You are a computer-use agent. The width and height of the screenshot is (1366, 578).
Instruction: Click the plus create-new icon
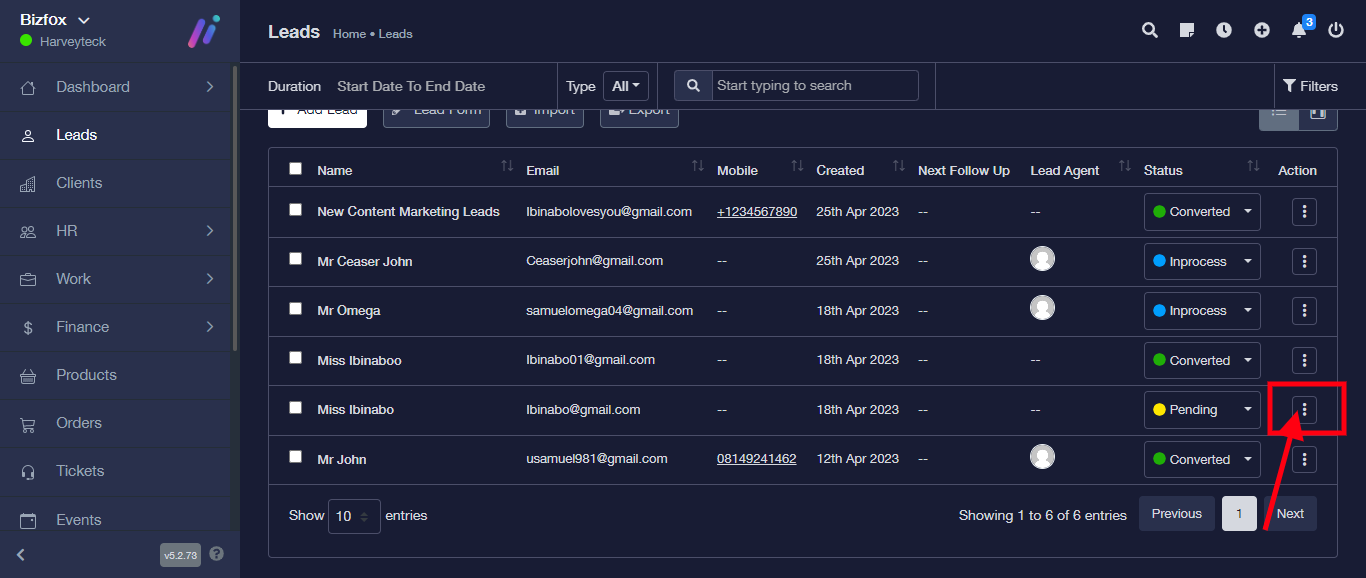(x=1262, y=30)
